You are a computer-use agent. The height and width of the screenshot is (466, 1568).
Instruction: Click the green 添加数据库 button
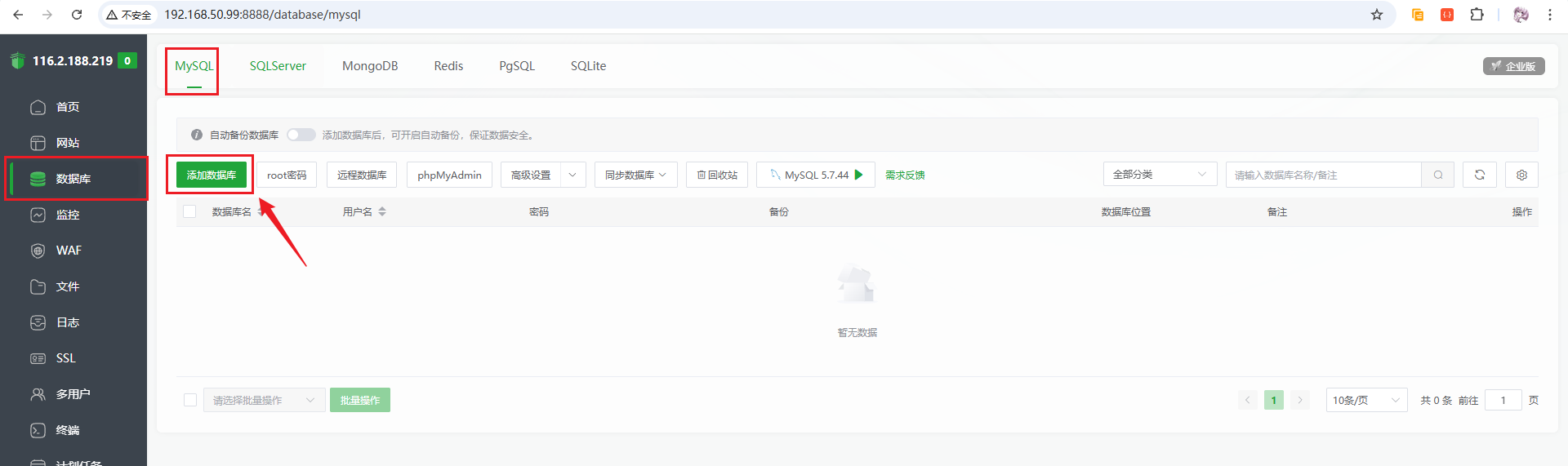tap(211, 175)
